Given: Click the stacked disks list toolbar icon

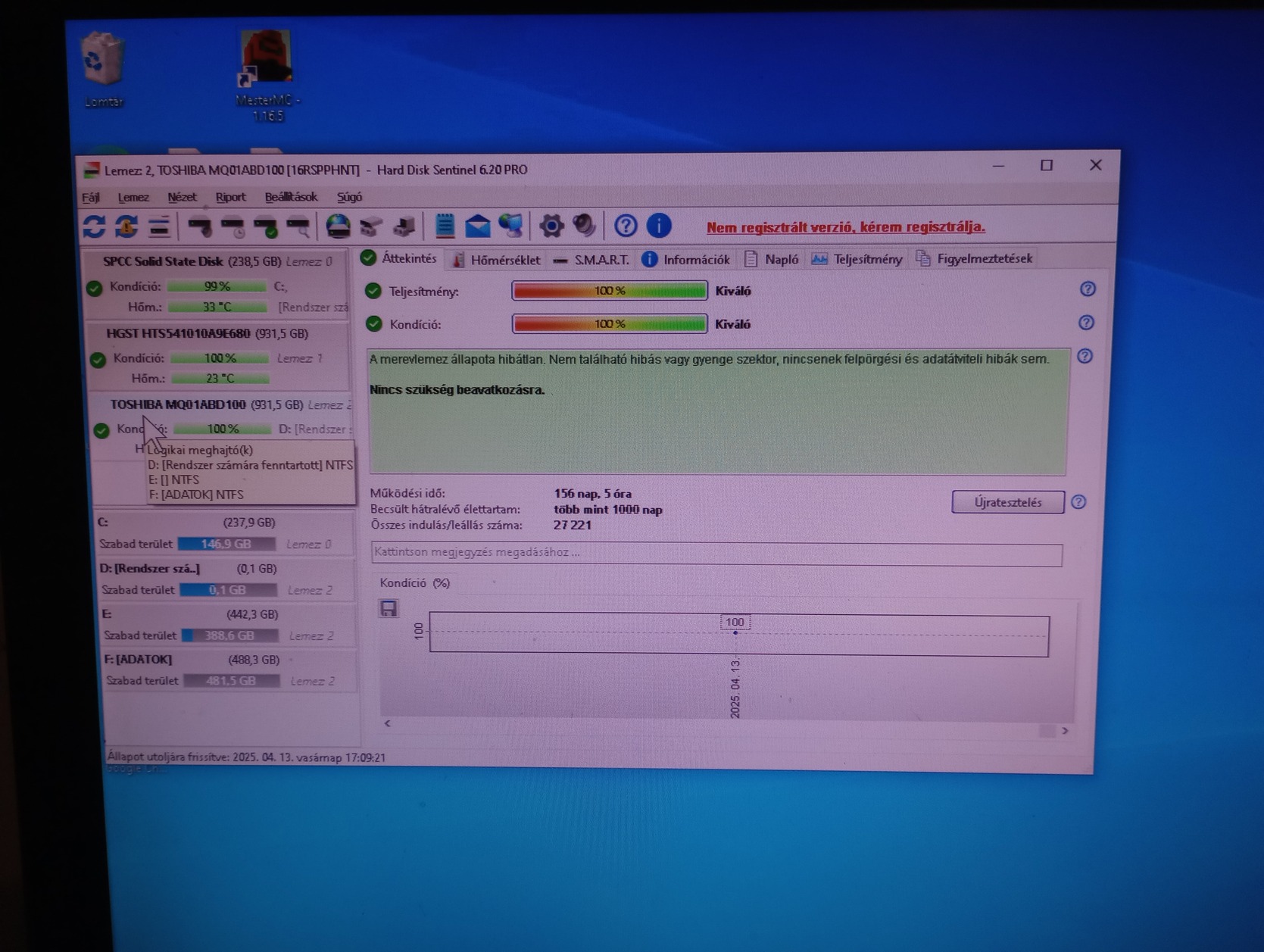Looking at the screenshot, I should pos(159,226).
